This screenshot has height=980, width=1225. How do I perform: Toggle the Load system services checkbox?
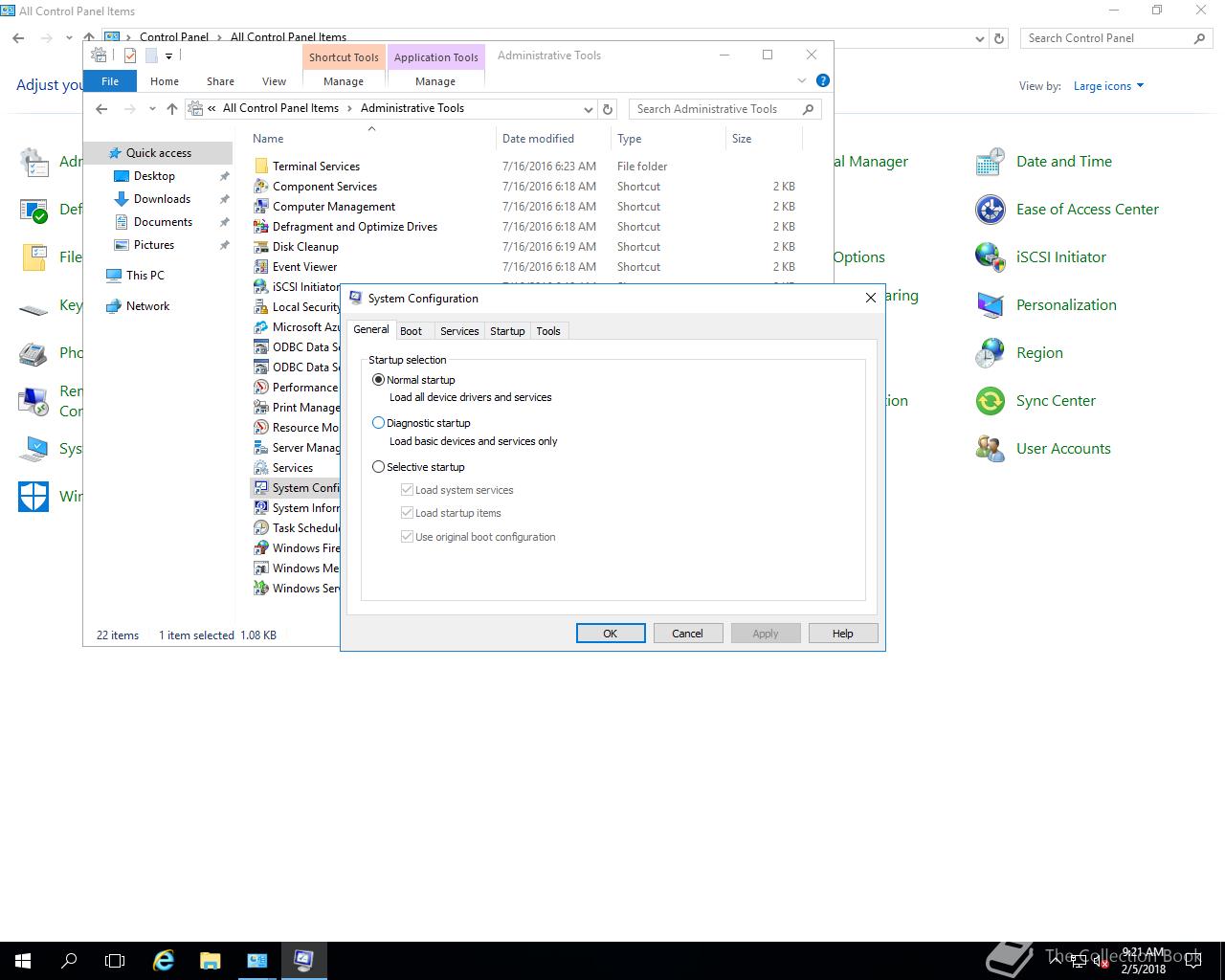407,490
